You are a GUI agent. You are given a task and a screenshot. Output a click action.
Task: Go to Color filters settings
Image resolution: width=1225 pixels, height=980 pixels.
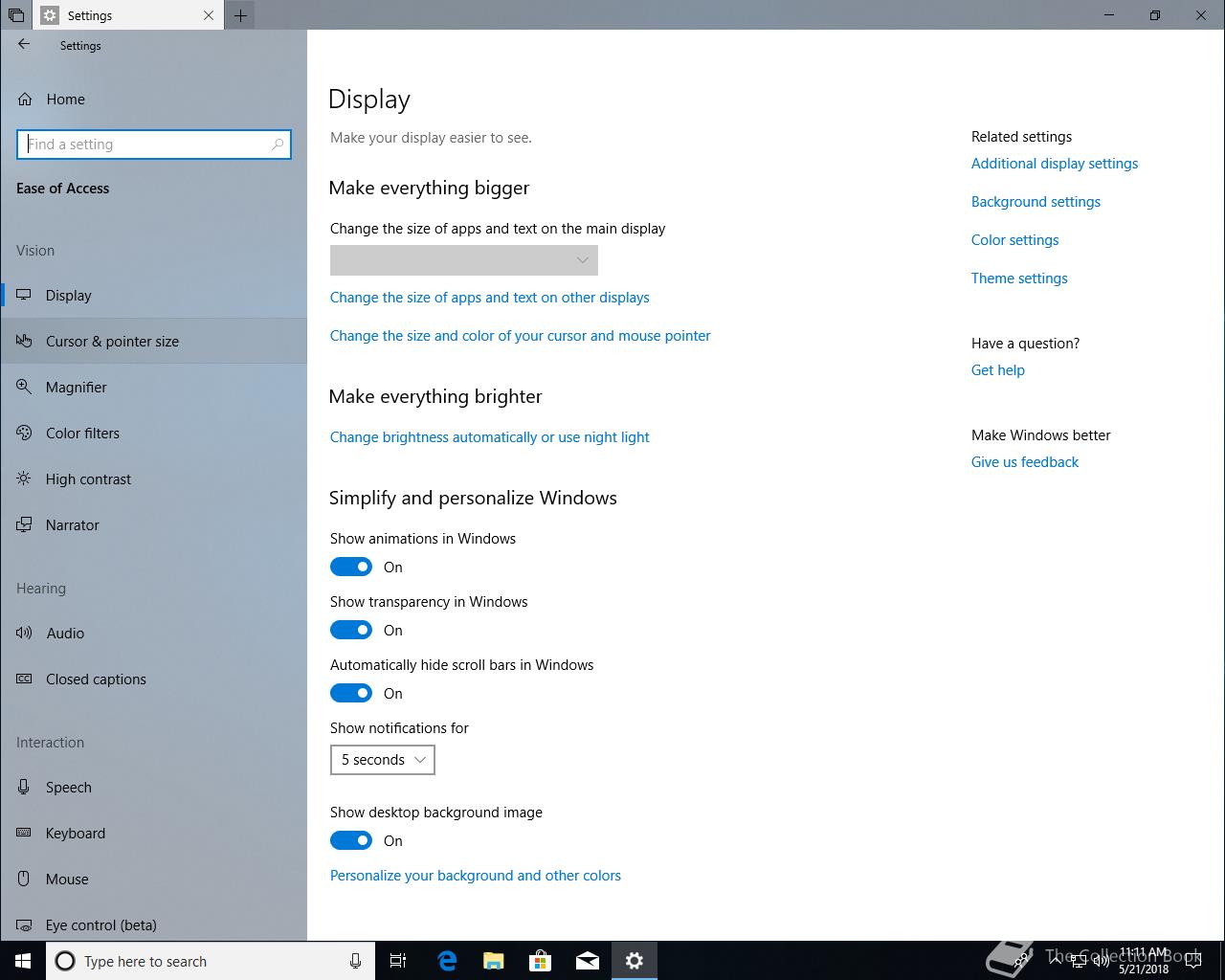click(x=154, y=433)
